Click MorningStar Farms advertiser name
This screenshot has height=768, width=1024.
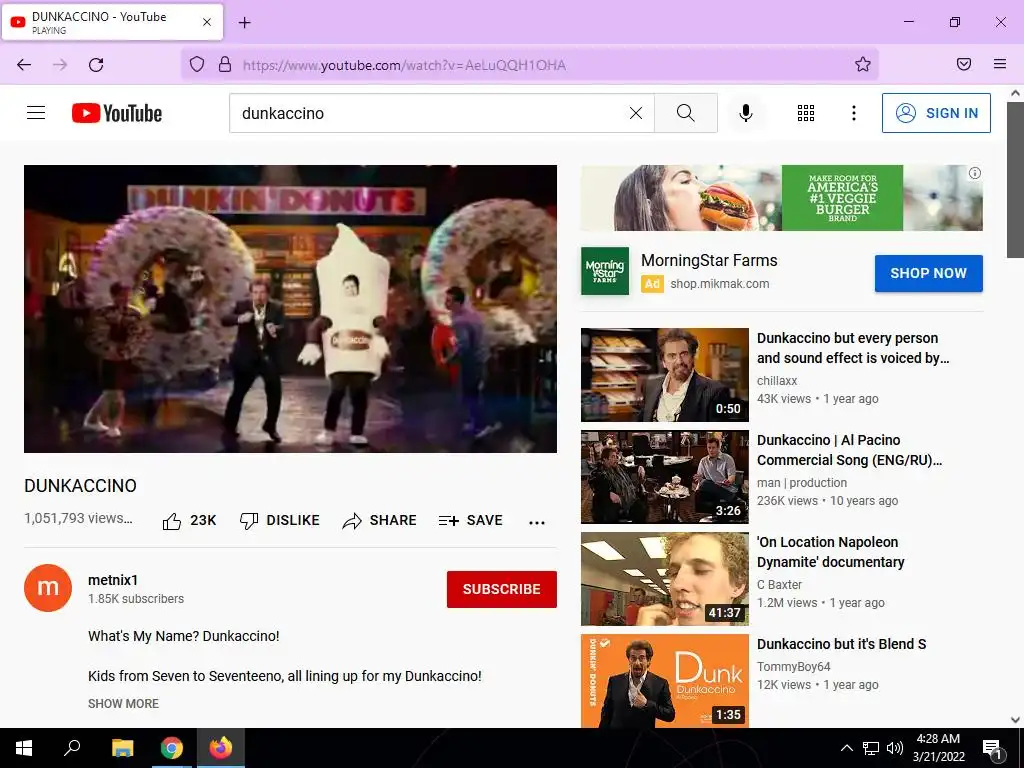pyautogui.click(x=709, y=261)
